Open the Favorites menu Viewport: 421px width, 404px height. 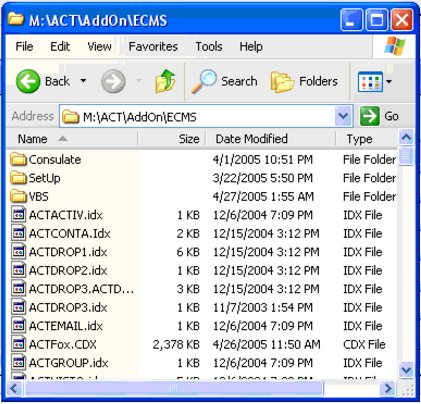click(153, 46)
